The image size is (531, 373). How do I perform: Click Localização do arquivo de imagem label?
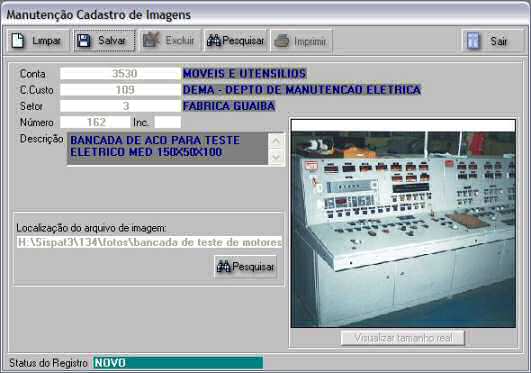click(x=91, y=228)
